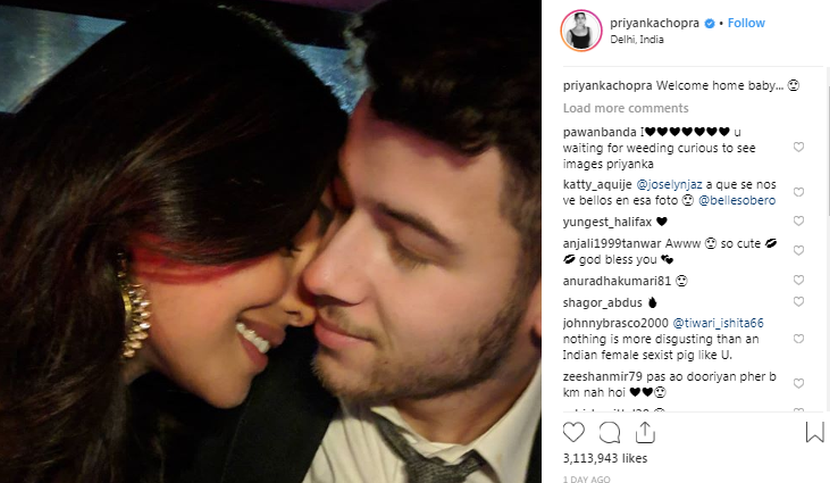Like shagor_abdus's comment heart
Viewport: 830px width, 483px height.
tap(799, 301)
